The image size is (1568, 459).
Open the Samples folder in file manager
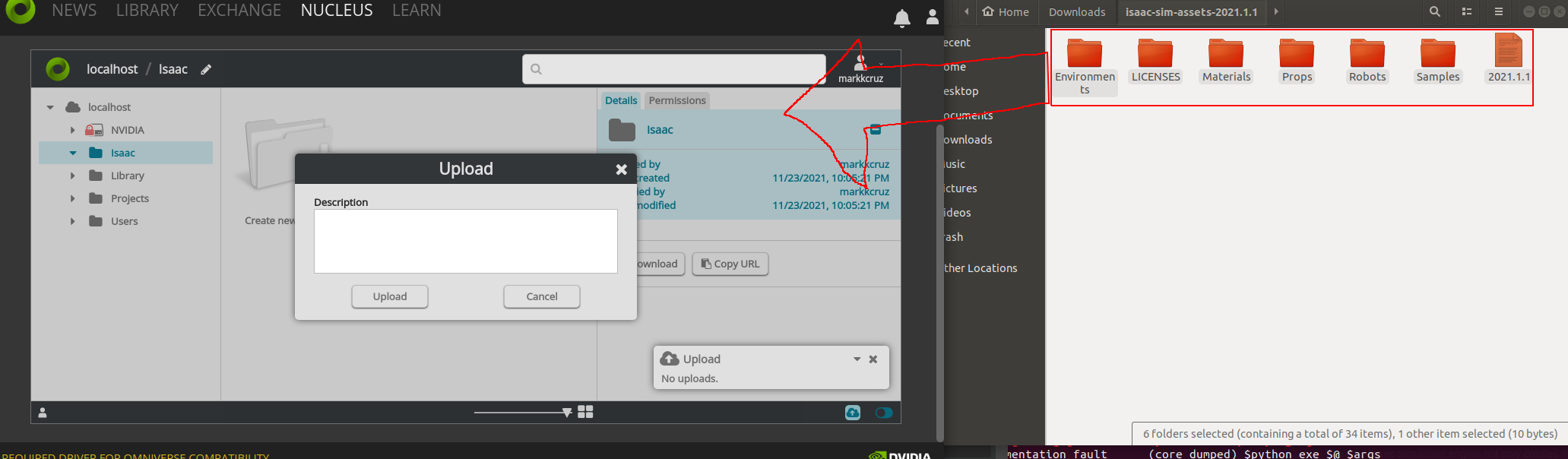1438,60
